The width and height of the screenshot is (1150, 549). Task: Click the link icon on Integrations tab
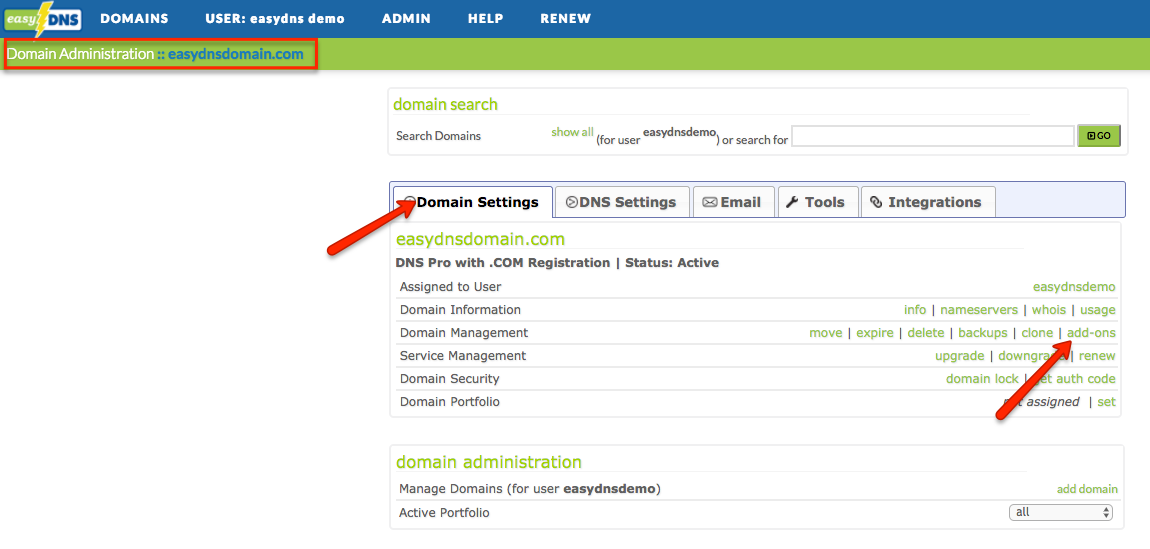coord(876,202)
